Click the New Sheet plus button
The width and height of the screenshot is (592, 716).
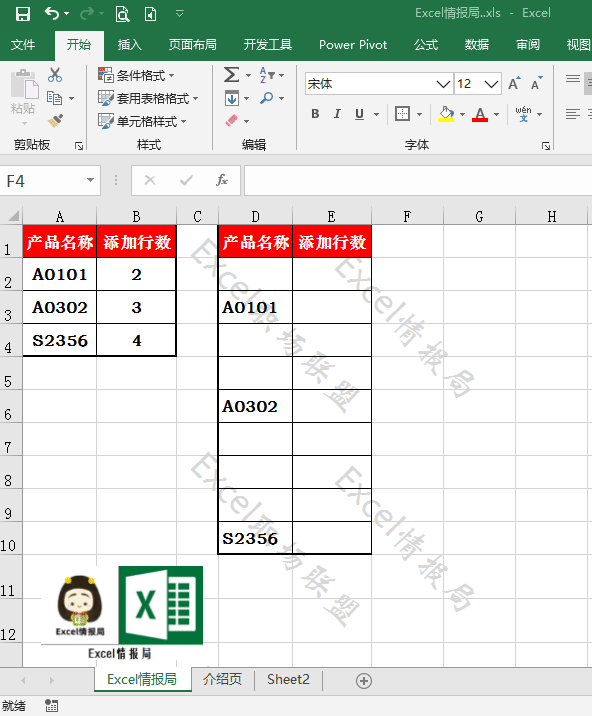[x=364, y=681]
